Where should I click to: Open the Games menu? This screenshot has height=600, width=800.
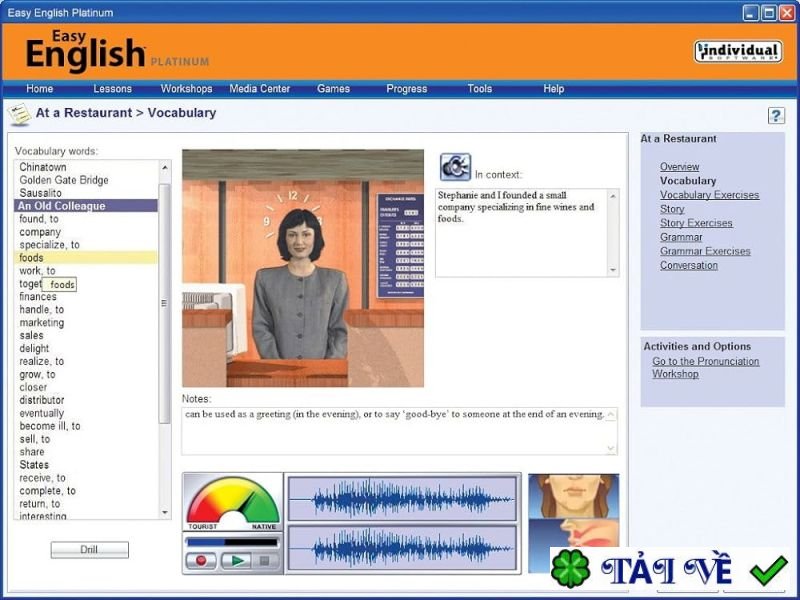(x=333, y=89)
